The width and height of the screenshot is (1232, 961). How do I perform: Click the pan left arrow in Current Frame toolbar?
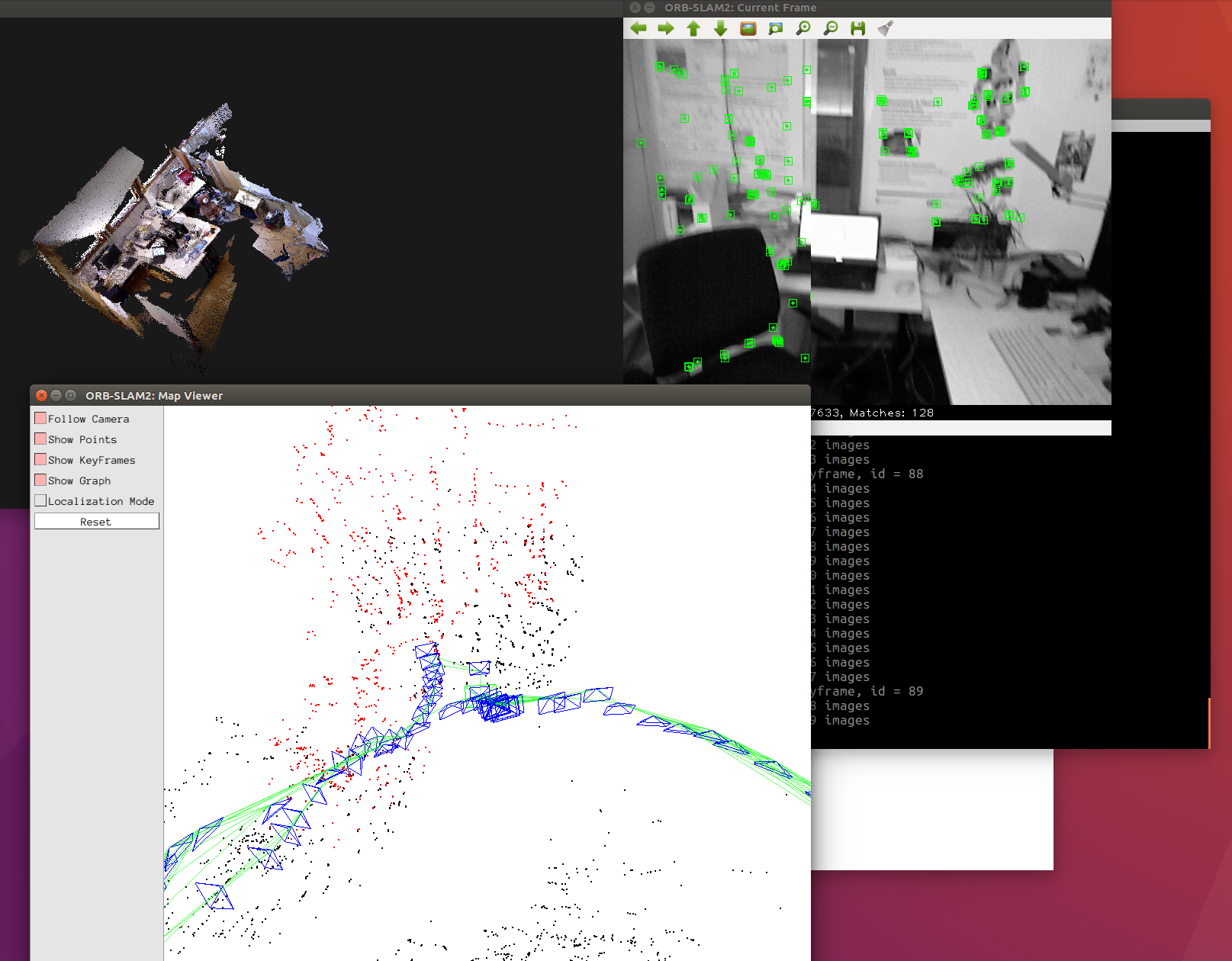click(639, 28)
